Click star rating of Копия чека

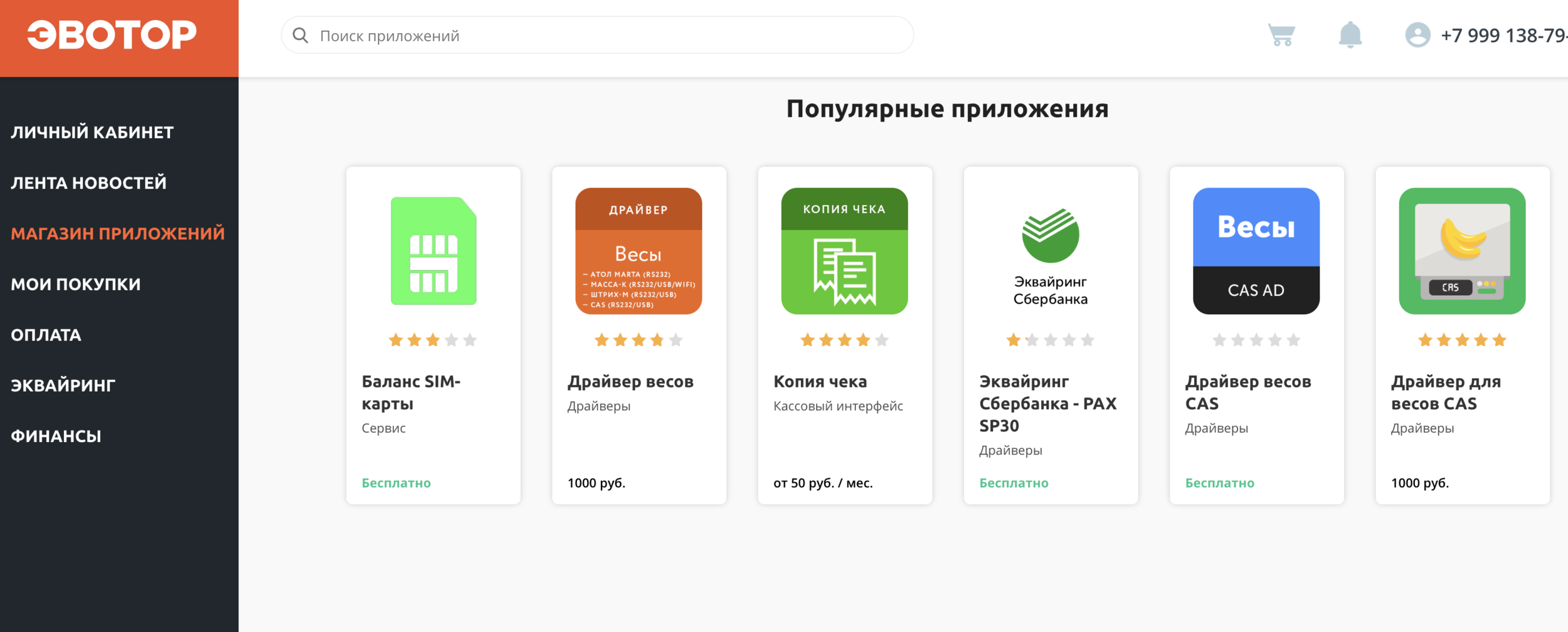pos(844,340)
